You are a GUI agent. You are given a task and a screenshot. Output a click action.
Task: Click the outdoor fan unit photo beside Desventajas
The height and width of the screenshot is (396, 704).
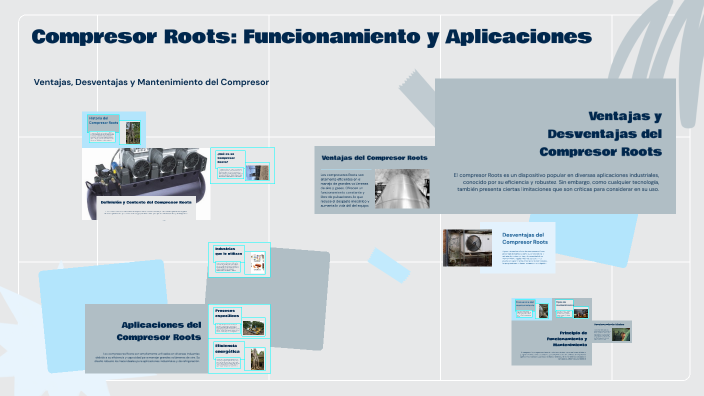(x=467, y=248)
